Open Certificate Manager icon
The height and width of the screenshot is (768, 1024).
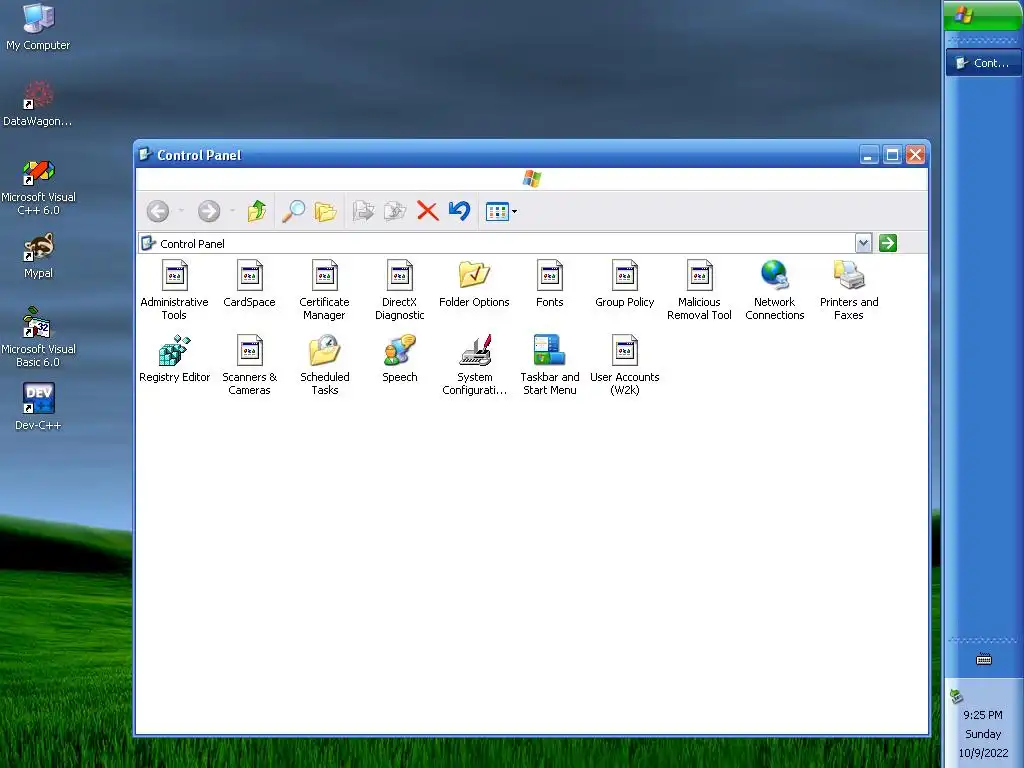coord(324,290)
